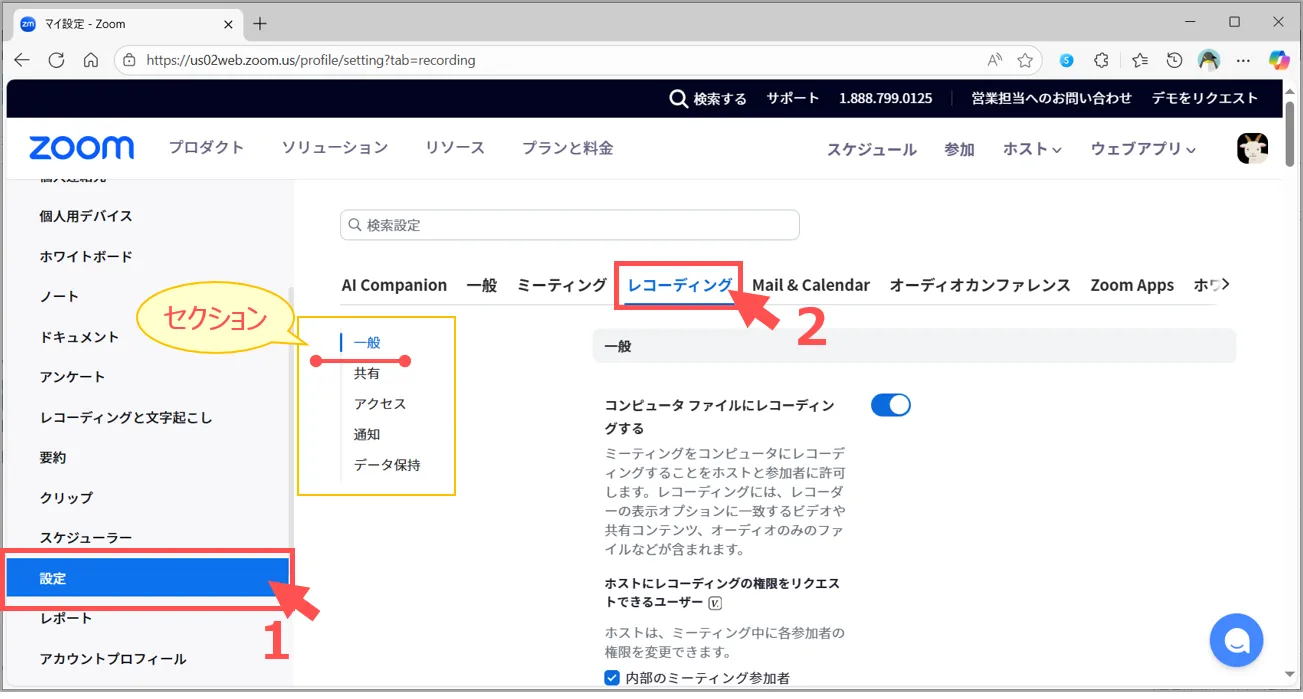Uncheck 内部のミーティング参加者 checkbox

612,678
